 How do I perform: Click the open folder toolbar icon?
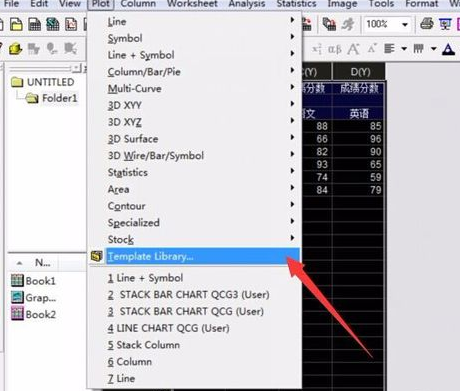pyautogui.click(x=16, y=25)
